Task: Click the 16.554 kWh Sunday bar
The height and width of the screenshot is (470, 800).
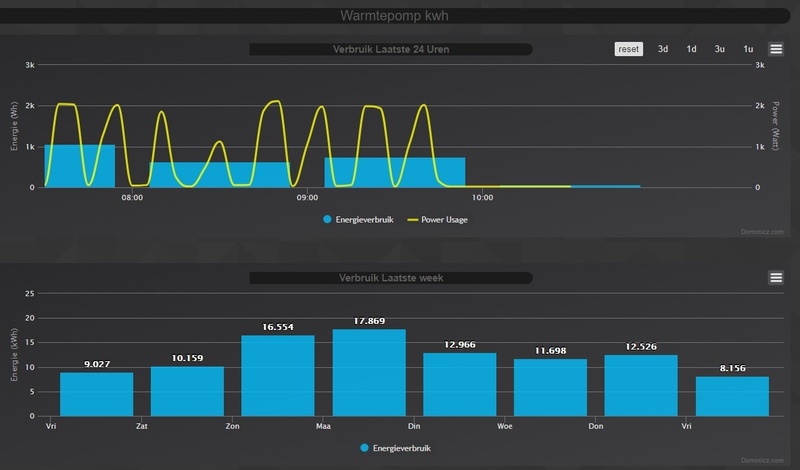Action: [x=278, y=376]
